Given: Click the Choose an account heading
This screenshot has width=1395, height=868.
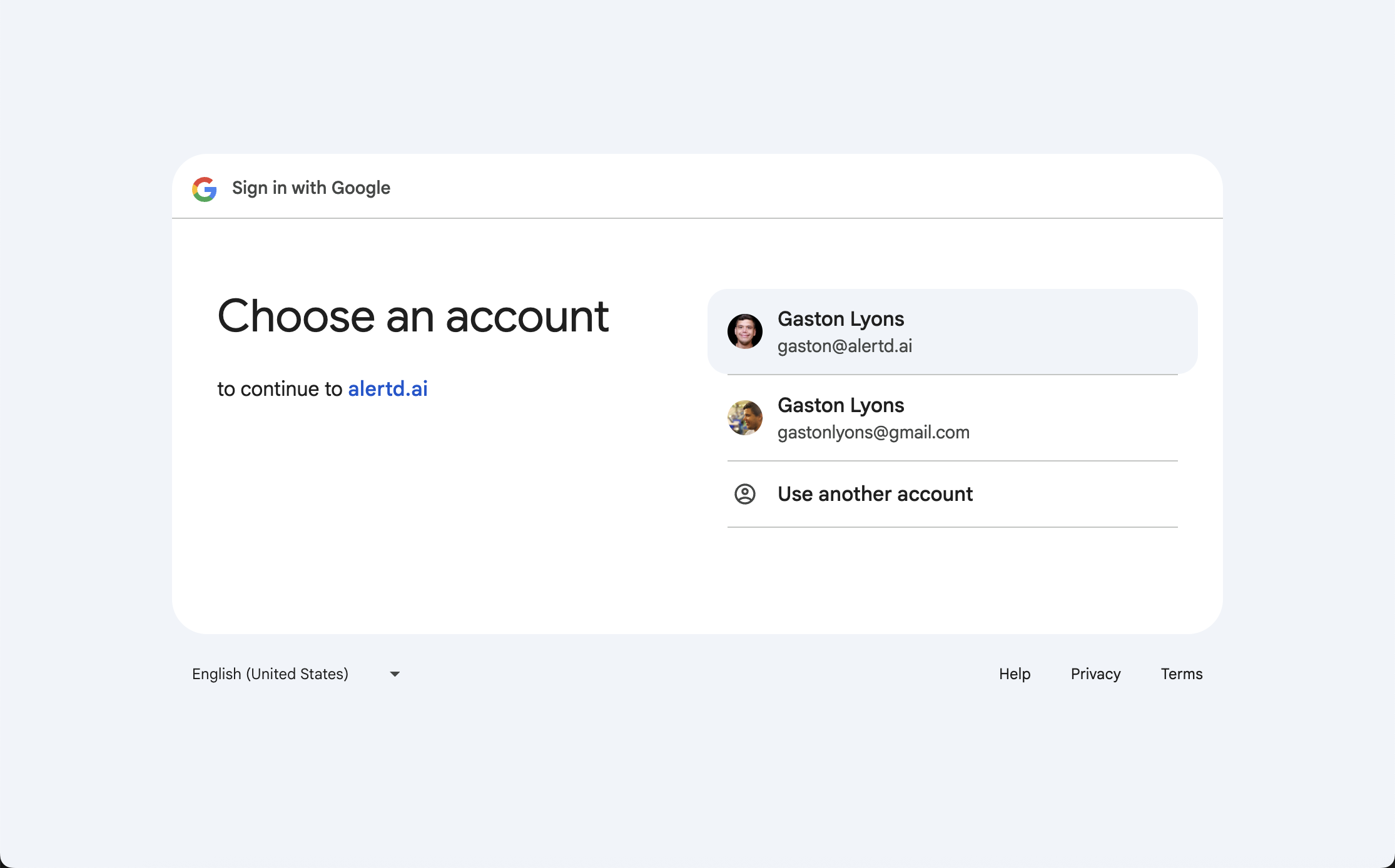Looking at the screenshot, I should coord(413,316).
